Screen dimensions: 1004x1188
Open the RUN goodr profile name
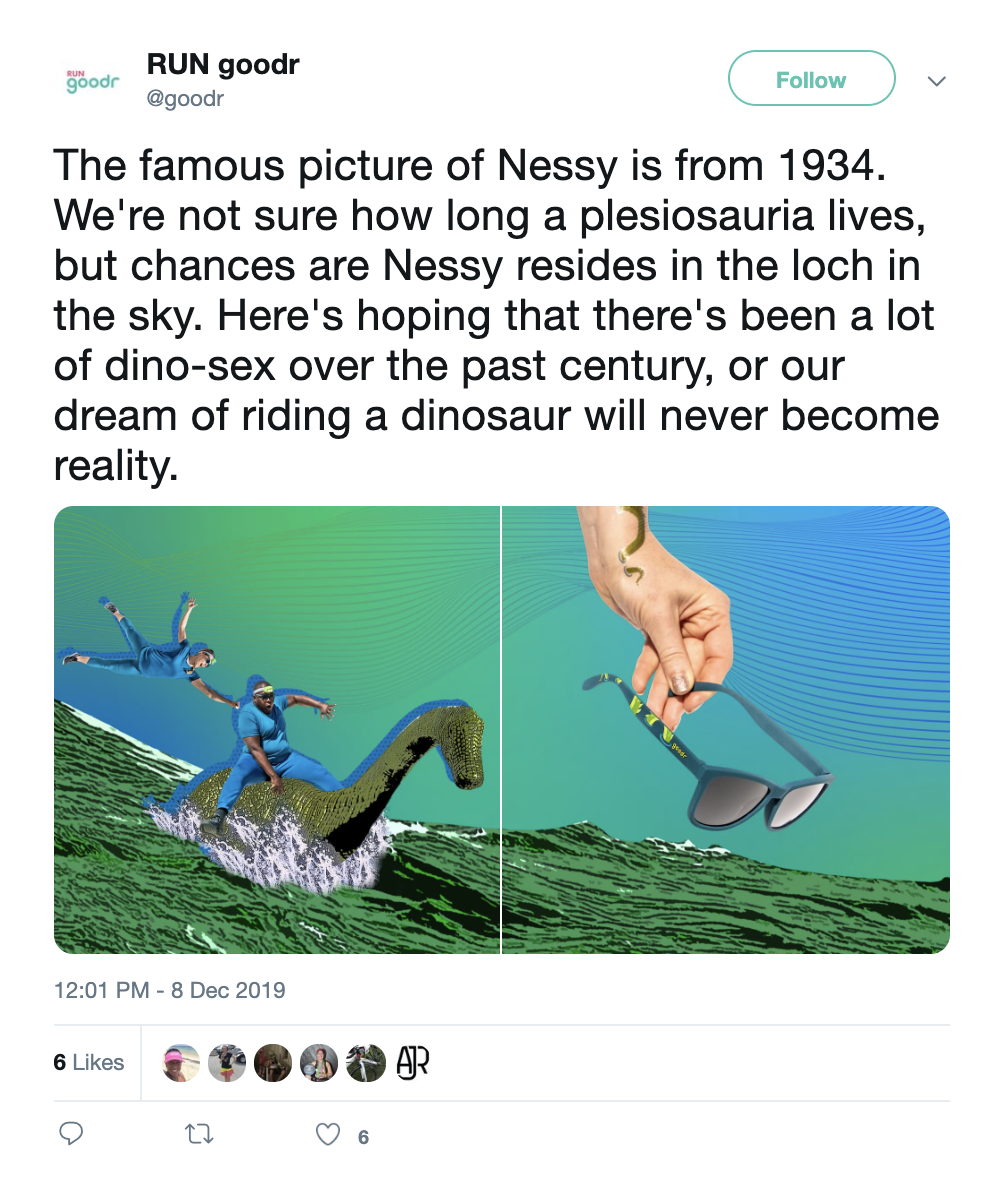pyautogui.click(x=223, y=65)
